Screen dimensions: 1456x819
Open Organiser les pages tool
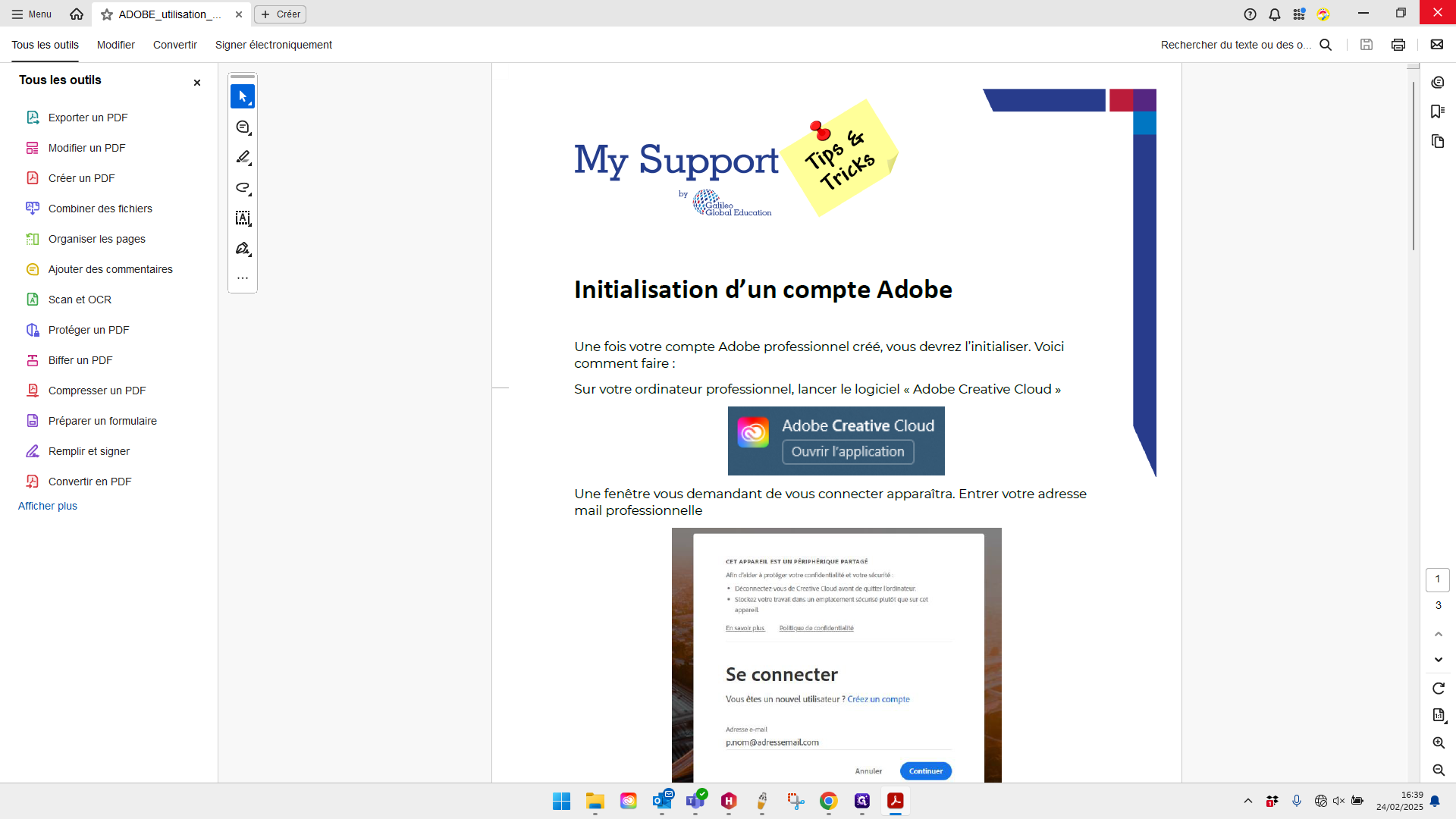coord(97,239)
